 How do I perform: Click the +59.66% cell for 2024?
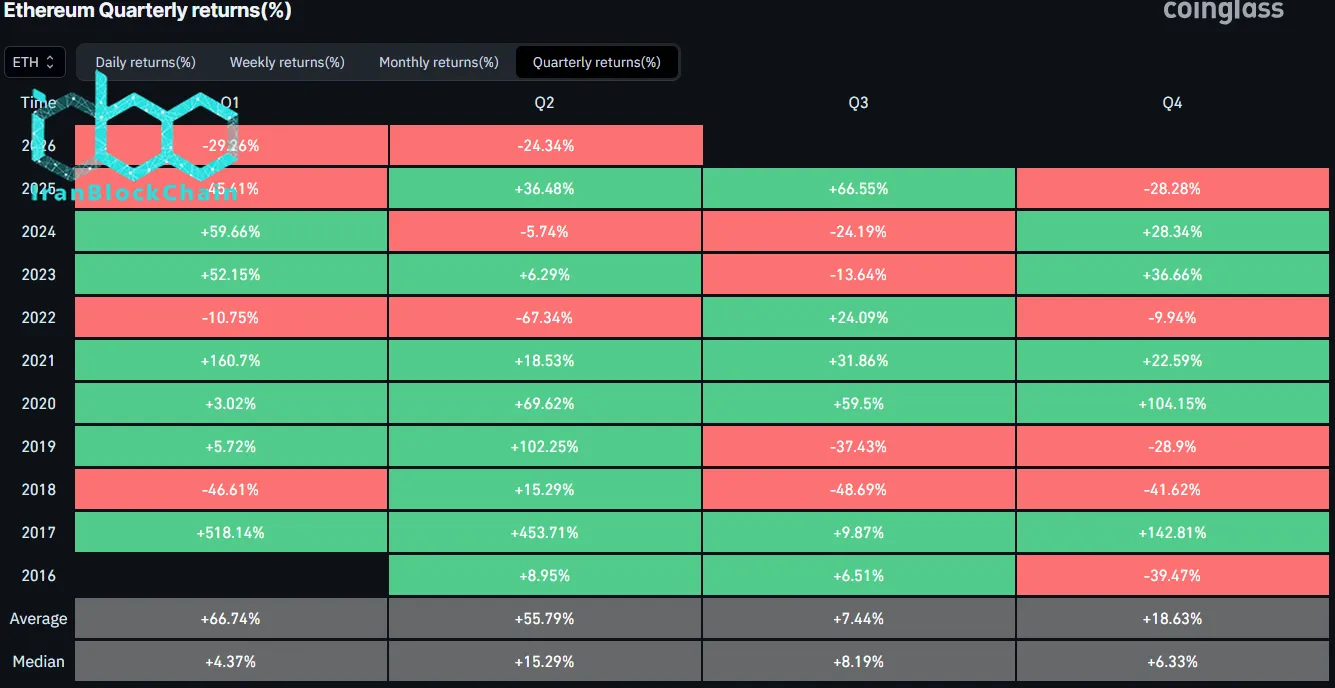231,231
